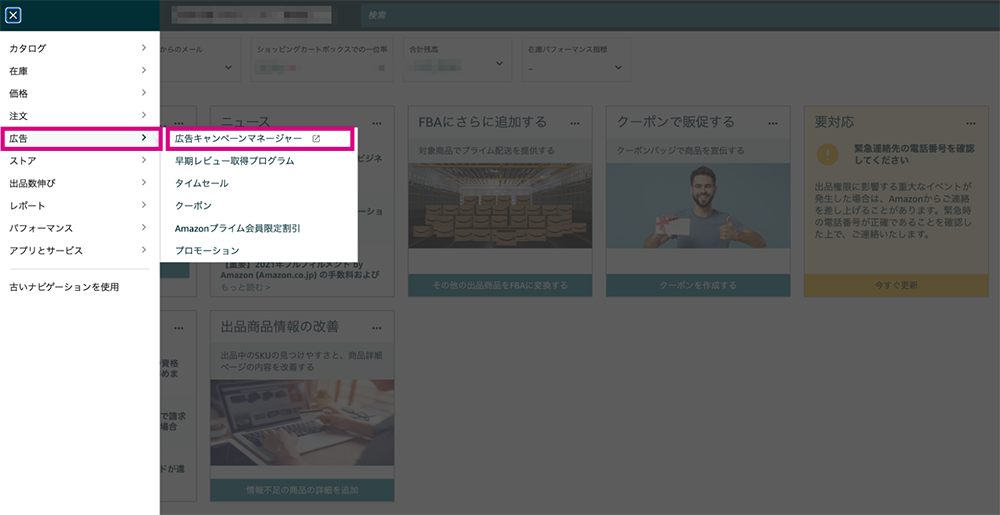Open the アプリとサービス menu item

79,250
